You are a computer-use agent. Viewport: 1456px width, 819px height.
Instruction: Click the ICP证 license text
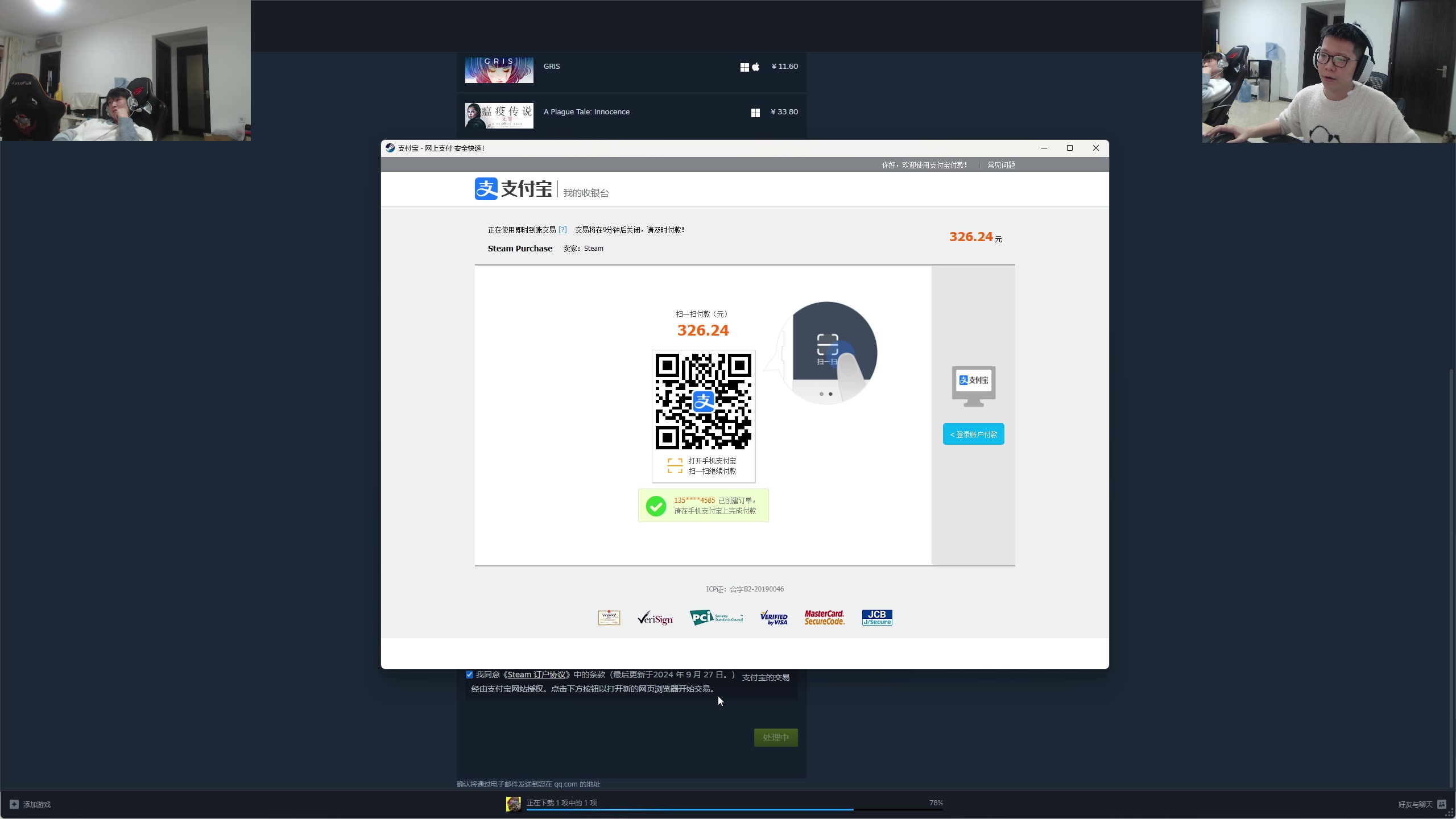pos(745,589)
